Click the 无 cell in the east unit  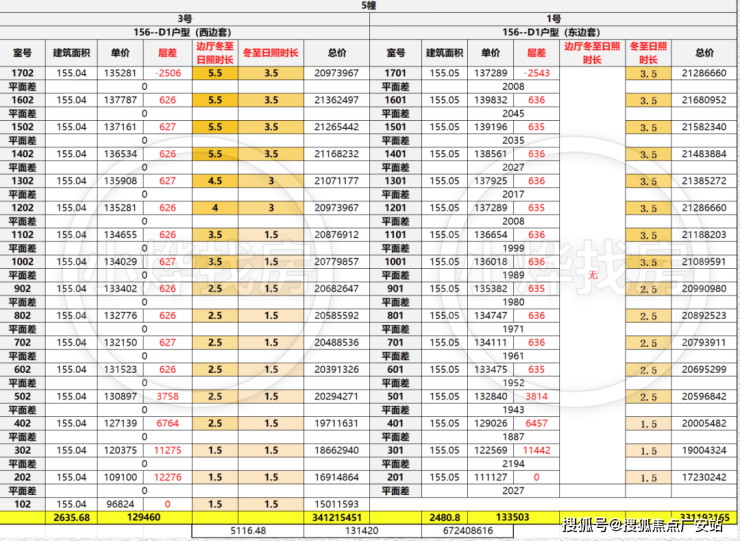[592, 275]
